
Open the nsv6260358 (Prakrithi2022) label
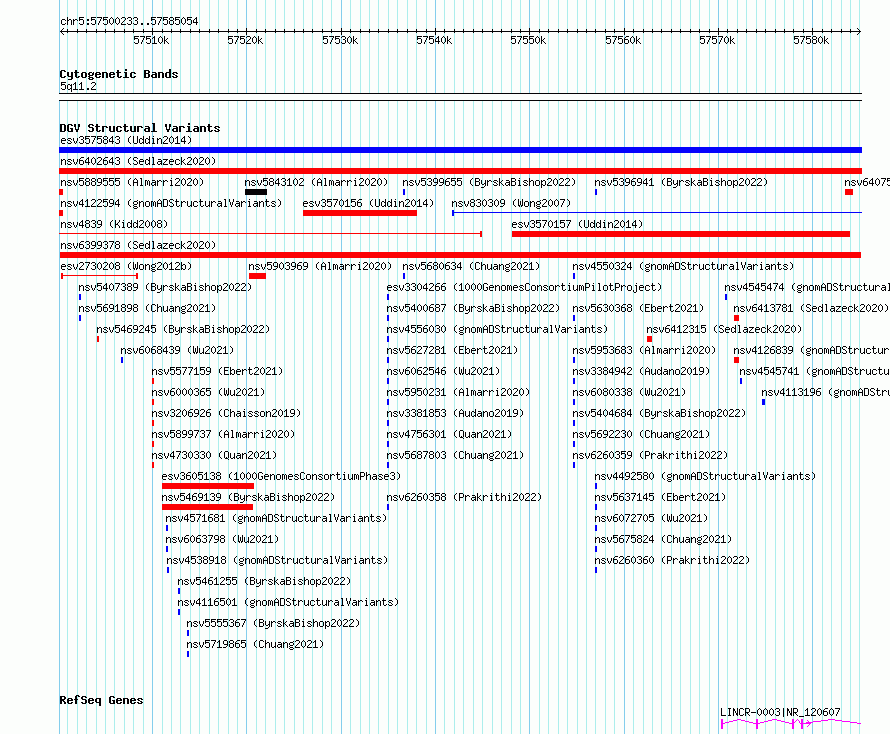(464, 497)
